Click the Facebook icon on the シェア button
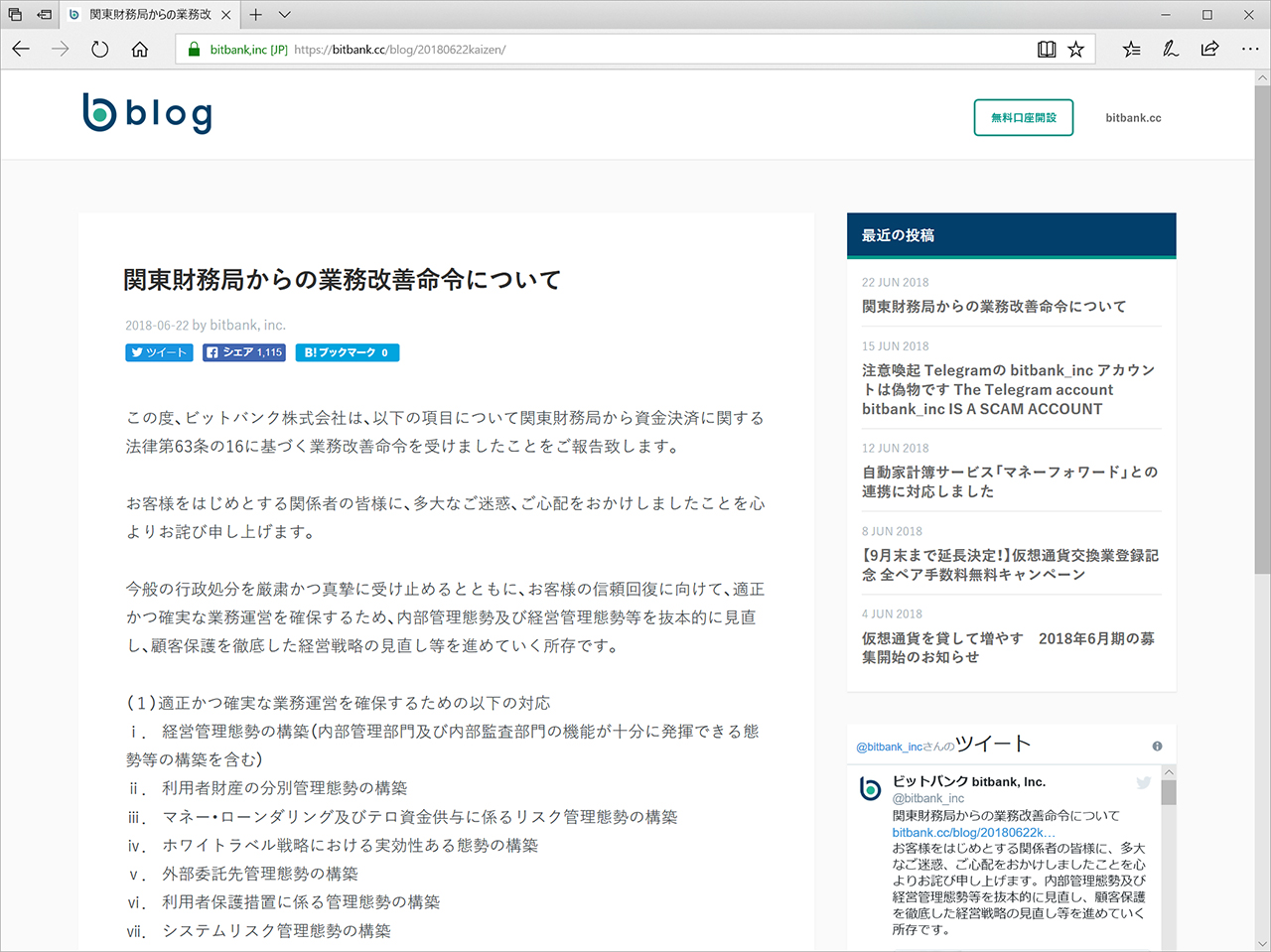The height and width of the screenshot is (952, 1271). (212, 352)
